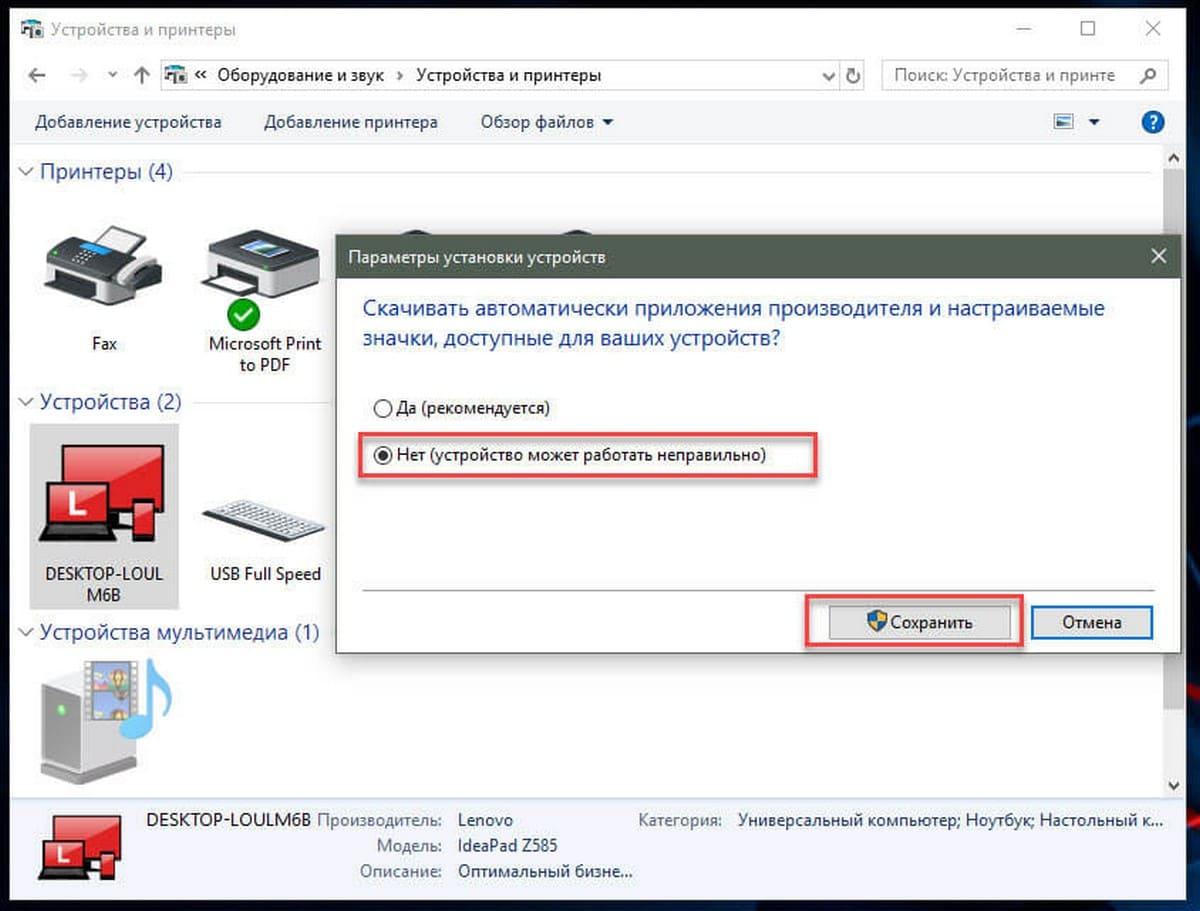Collapse the Устройства (2) group
The width and height of the screenshot is (1200, 911).
coord(26,402)
